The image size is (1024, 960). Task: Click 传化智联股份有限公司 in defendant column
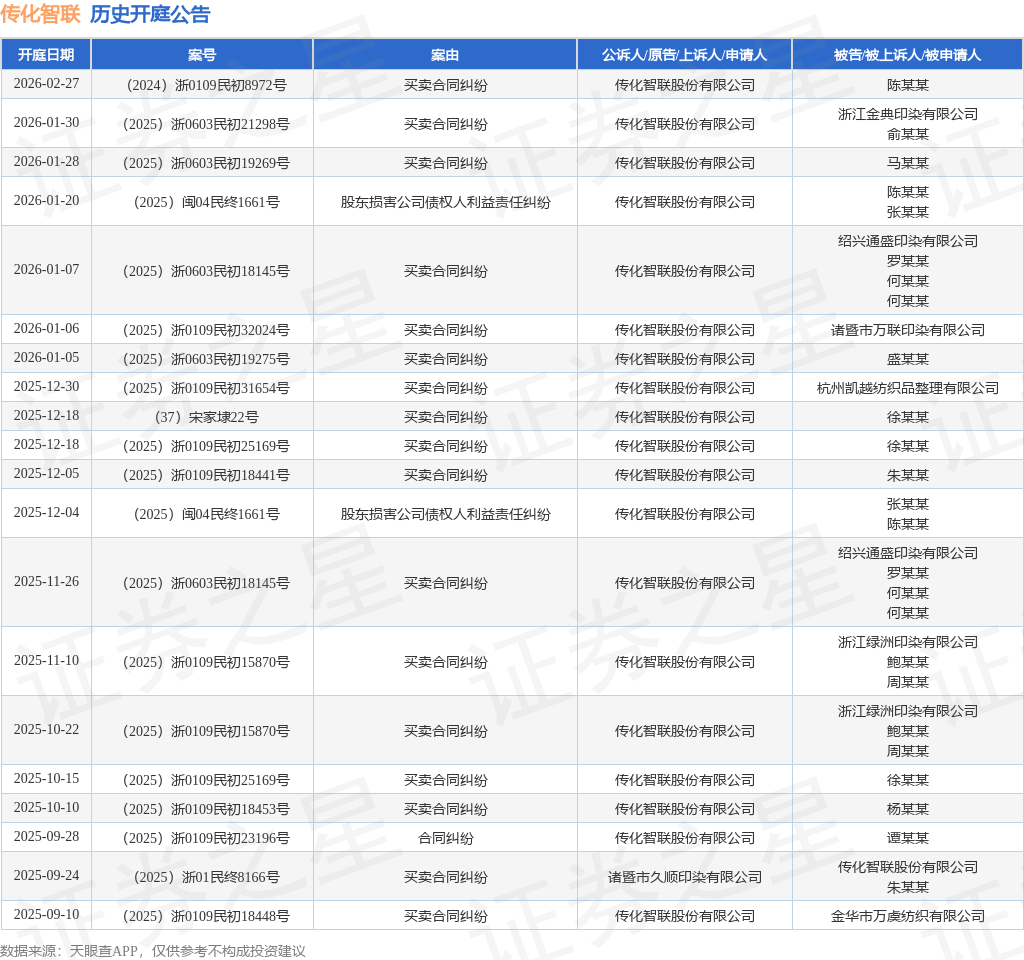(x=908, y=867)
